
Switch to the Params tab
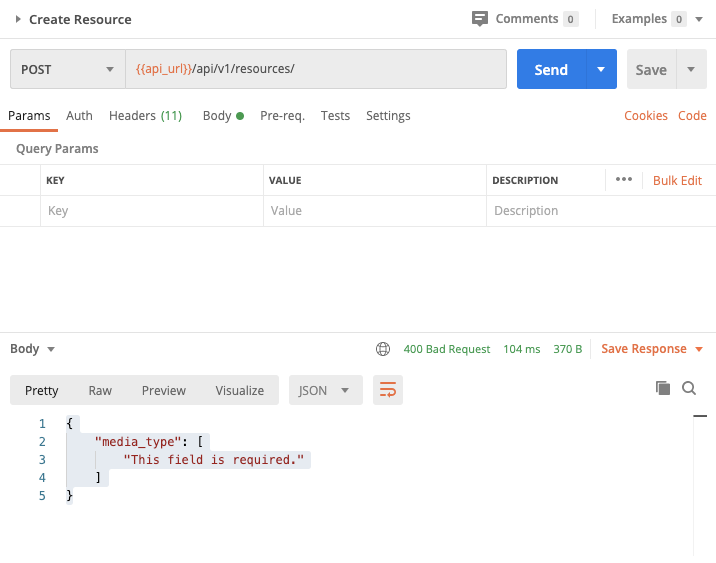coord(29,116)
